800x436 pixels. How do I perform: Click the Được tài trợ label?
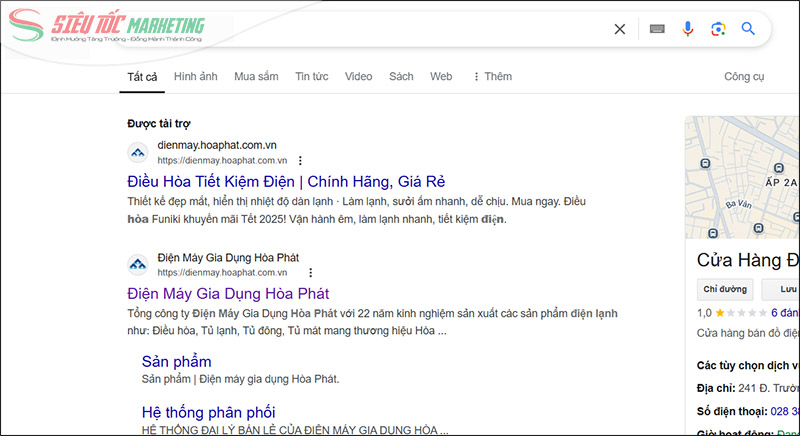point(159,123)
